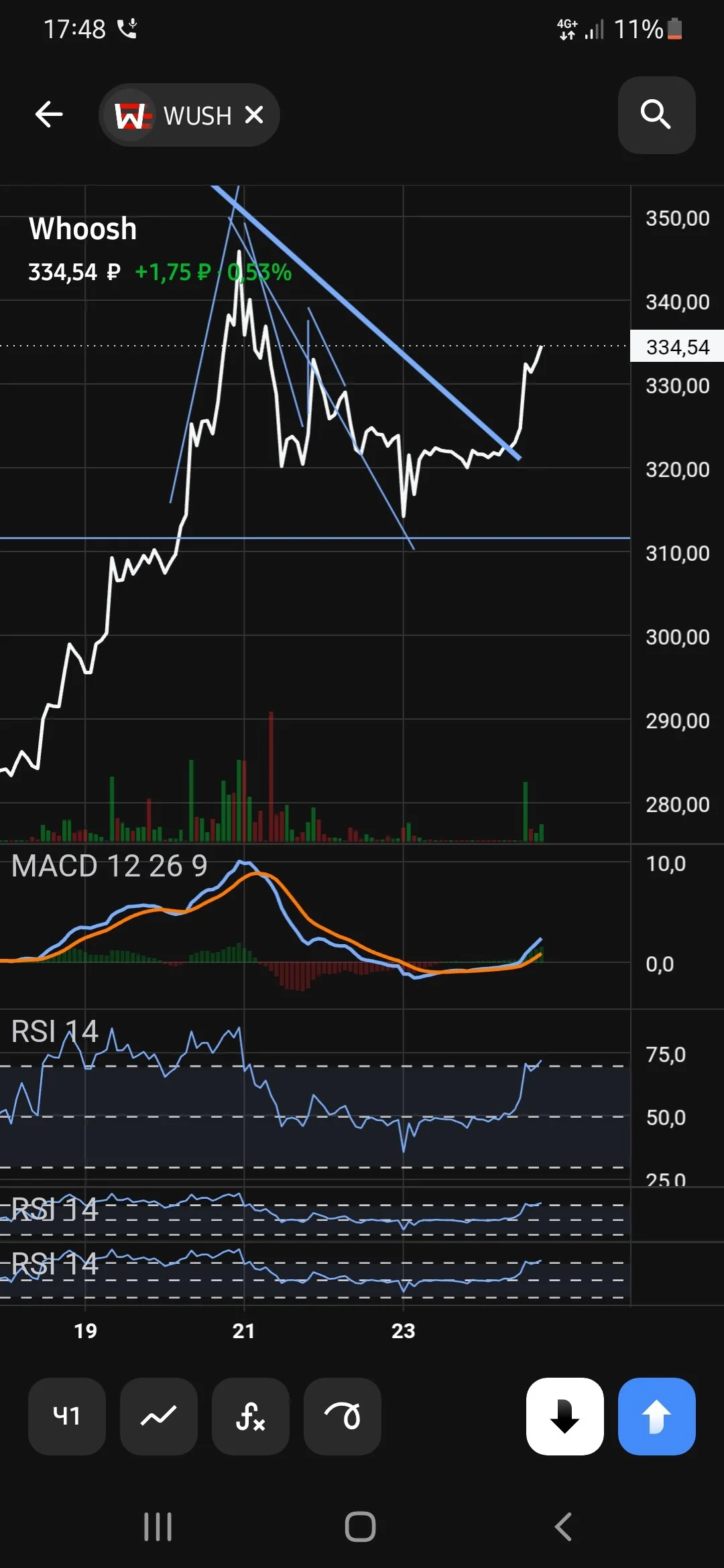Tap the white down-arrow sell button
724x1568 pixels.
tap(565, 1416)
